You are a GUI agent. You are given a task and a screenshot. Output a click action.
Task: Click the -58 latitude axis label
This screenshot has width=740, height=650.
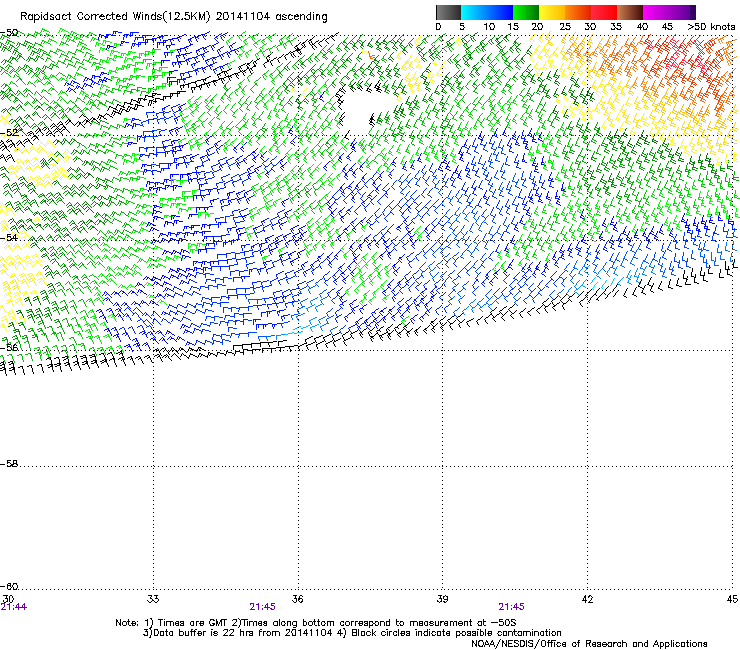point(9,464)
